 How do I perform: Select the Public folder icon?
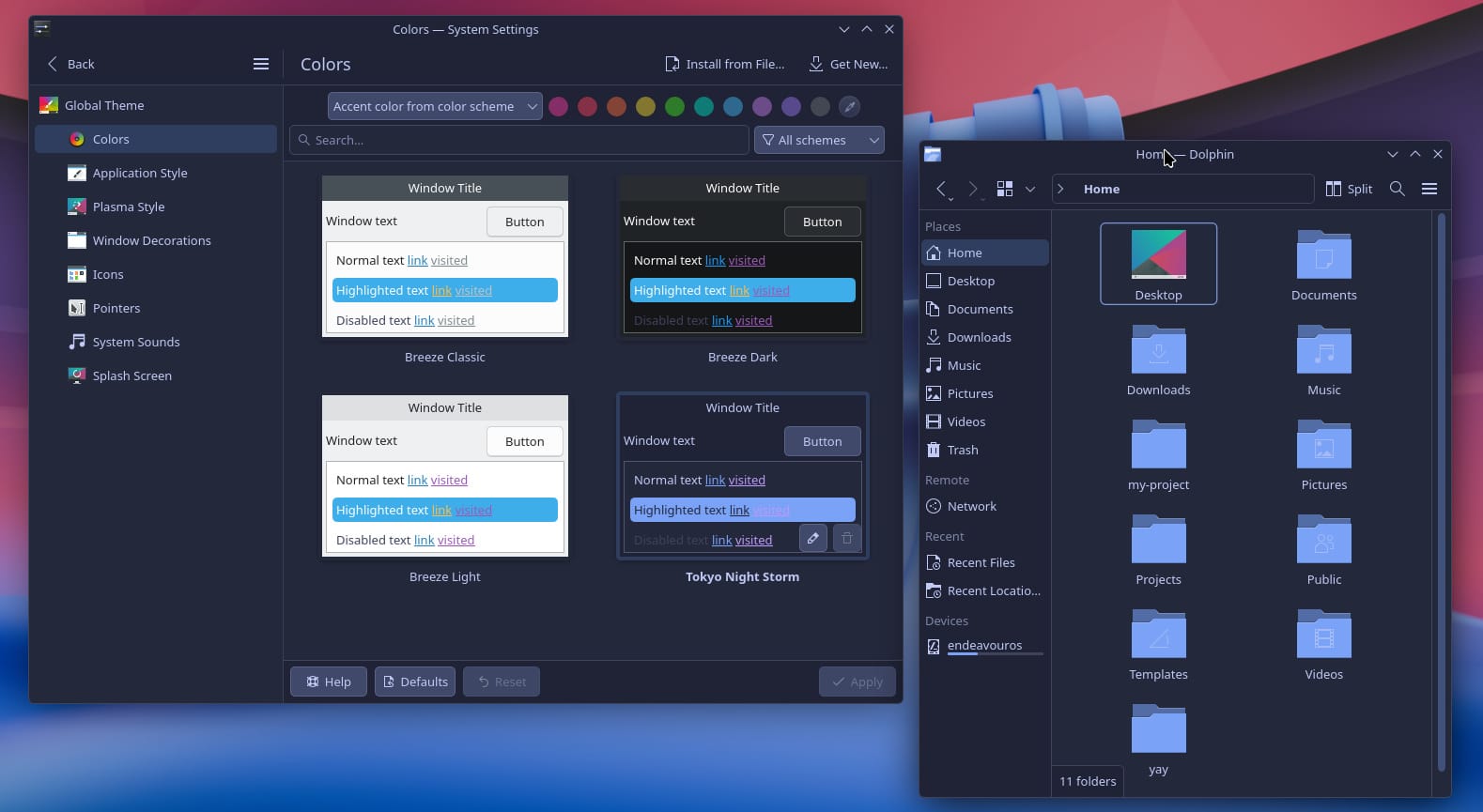[1324, 539]
